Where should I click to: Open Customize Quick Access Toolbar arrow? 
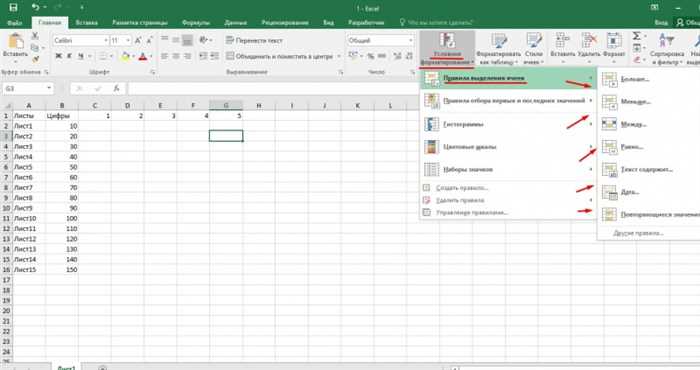(82, 8)
